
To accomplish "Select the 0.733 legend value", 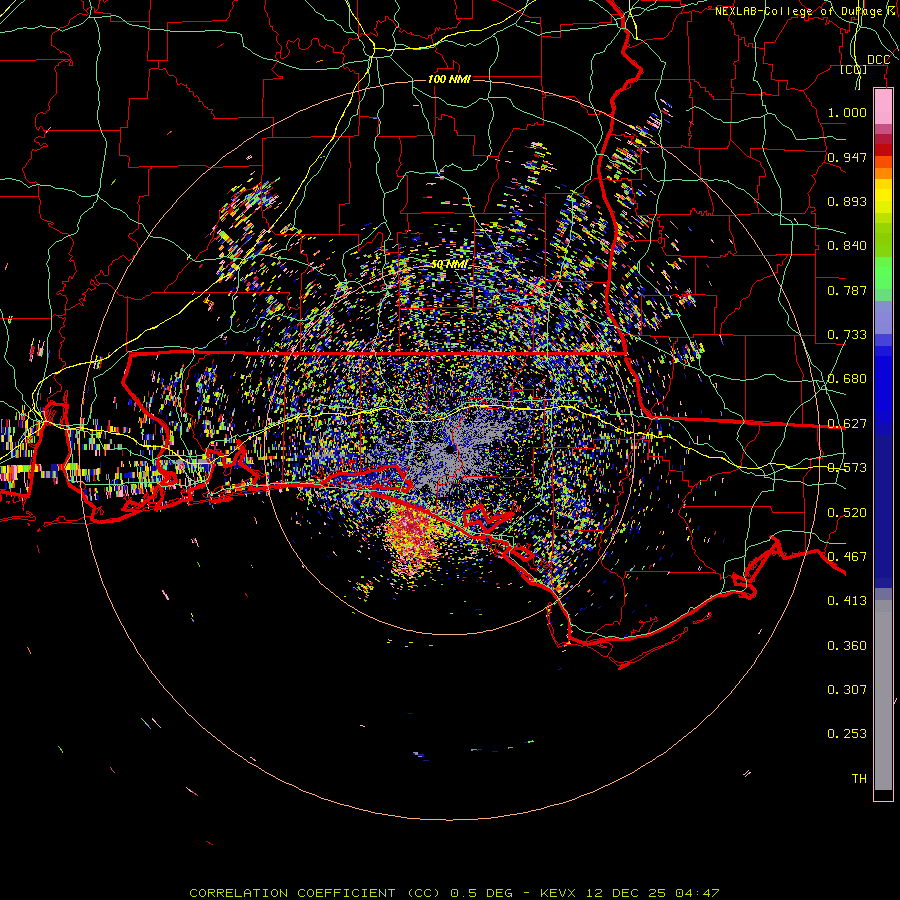I will 847,335.
